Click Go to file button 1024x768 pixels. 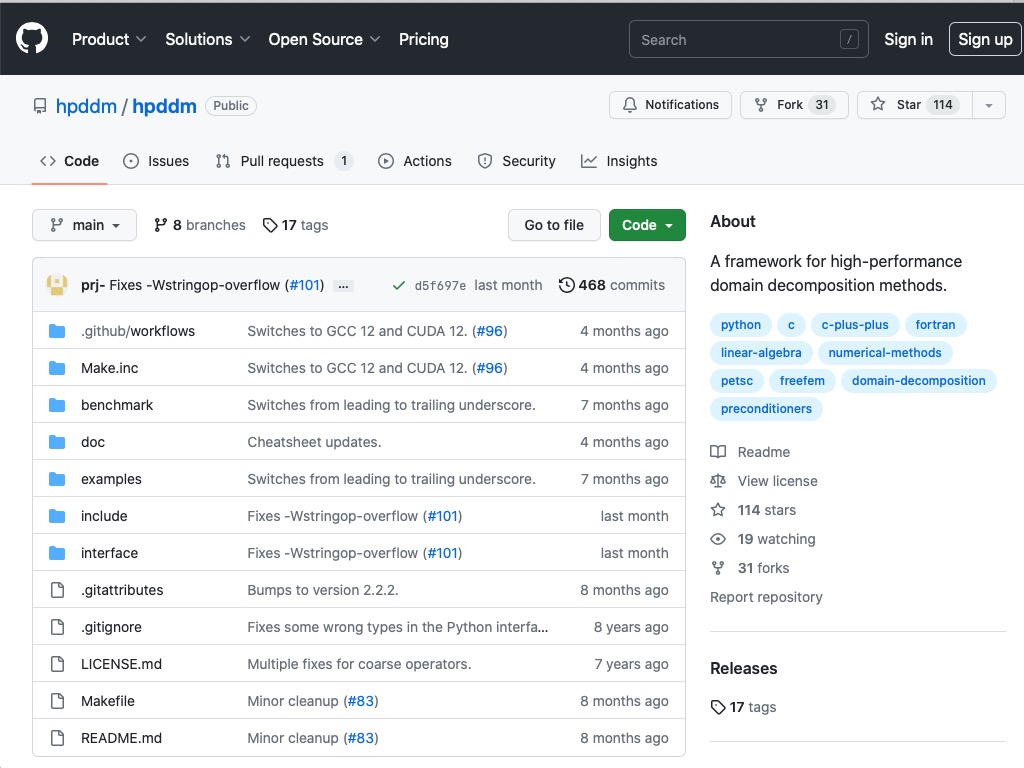(554, 225)
